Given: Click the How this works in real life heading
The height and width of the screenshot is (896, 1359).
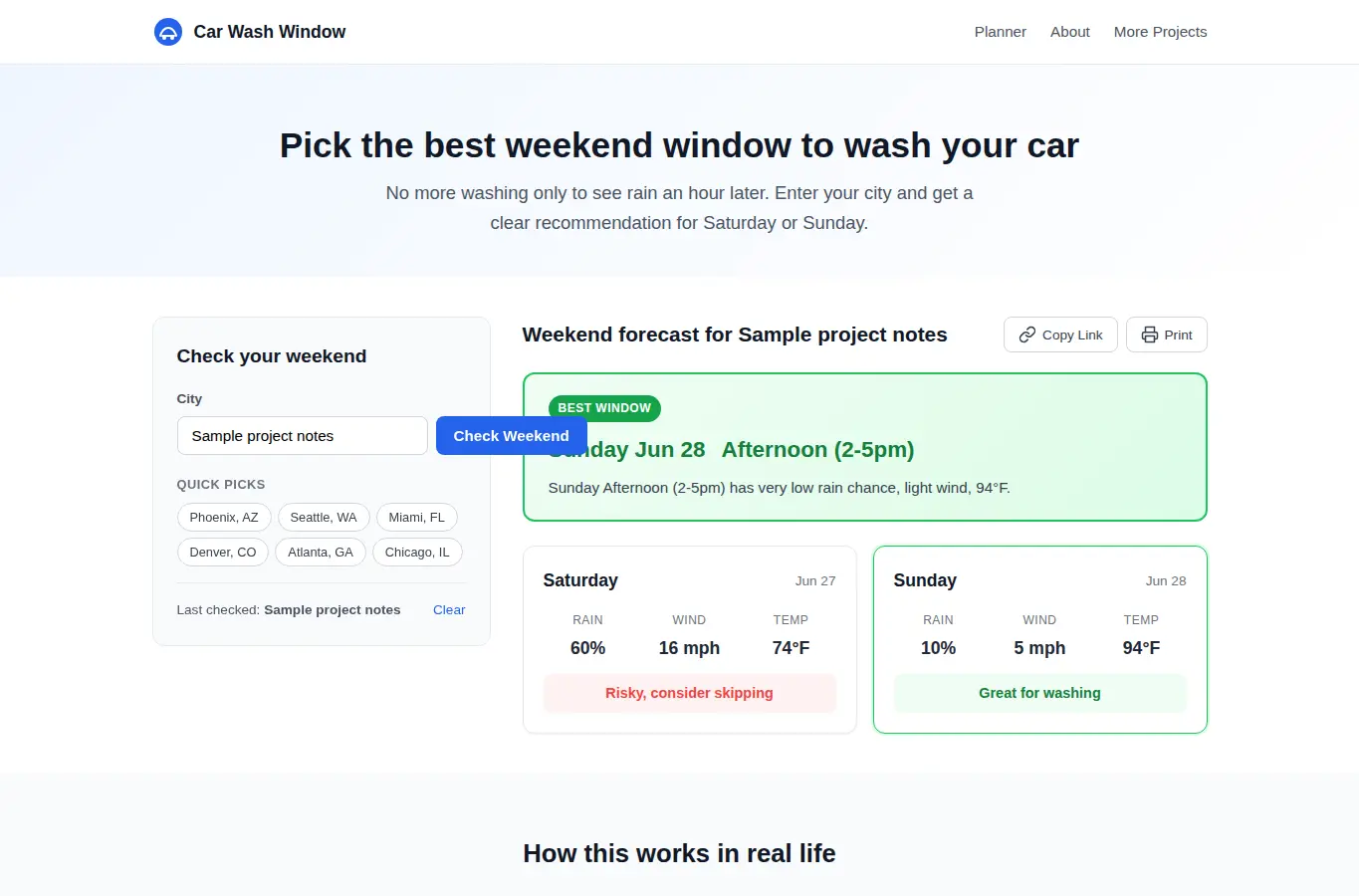Looking at the screenshot, I should pyautogui.click(x=679, y=853).
